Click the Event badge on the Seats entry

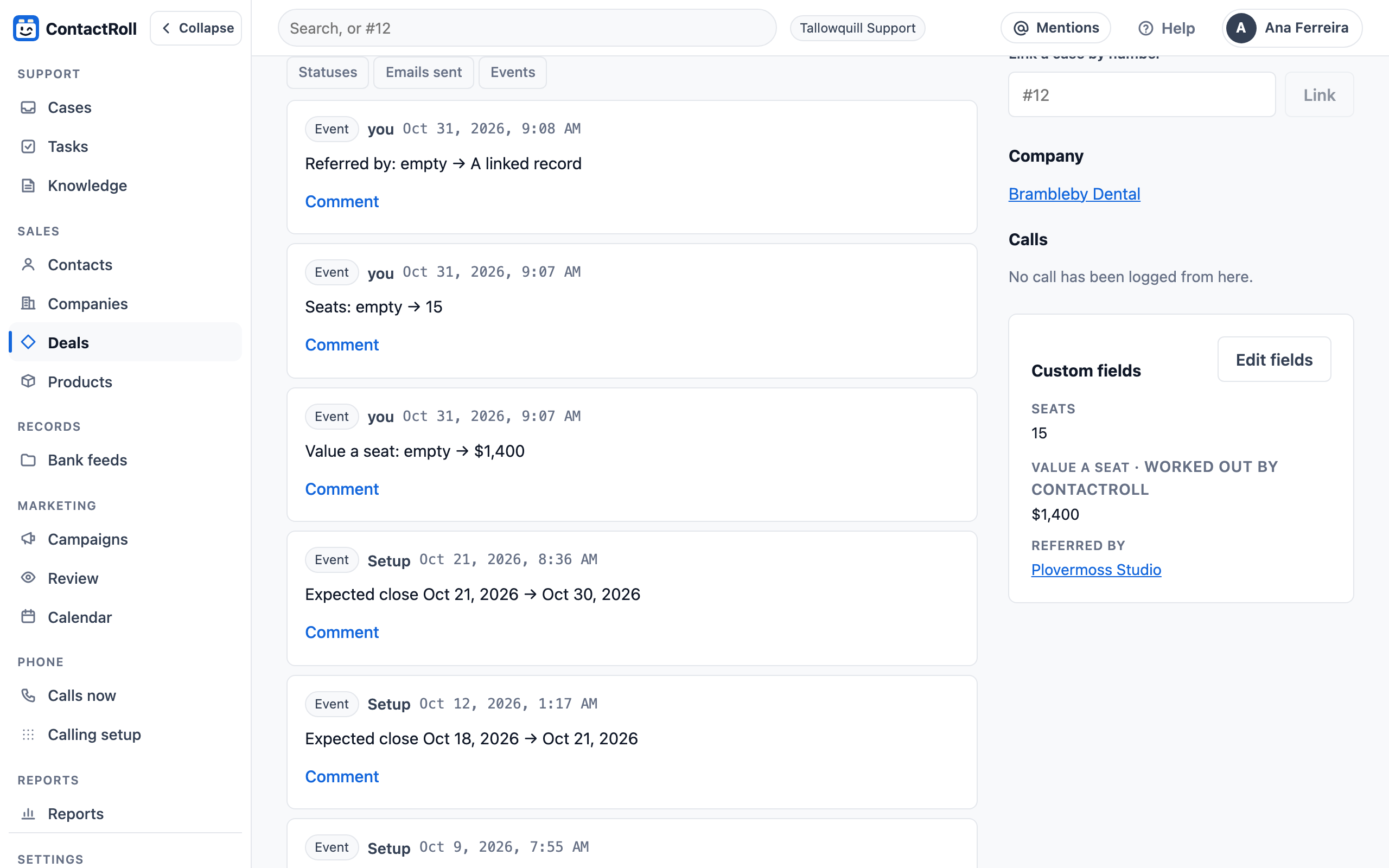(x=331, y=272)
